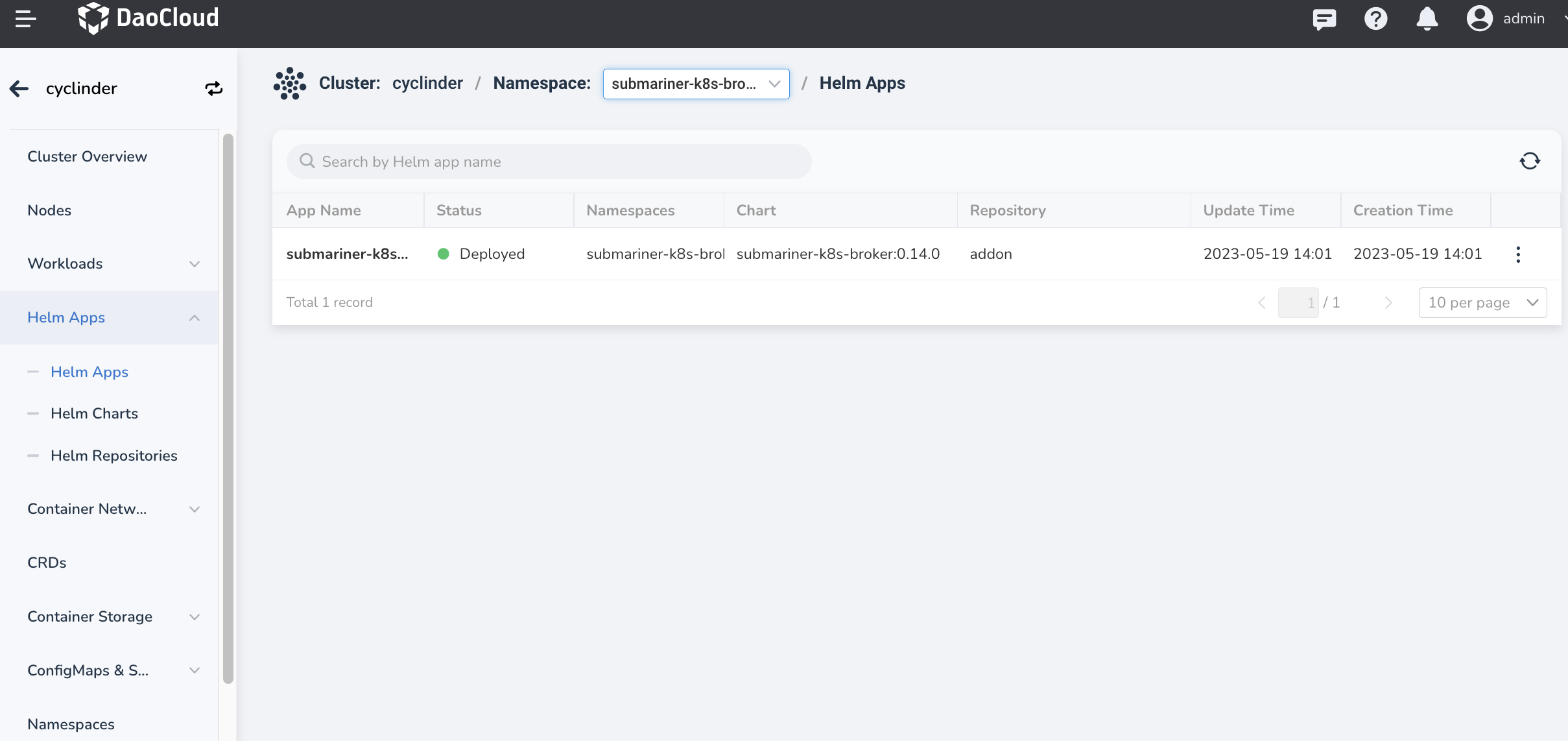Click the Deployed status cell

(481, 254)
